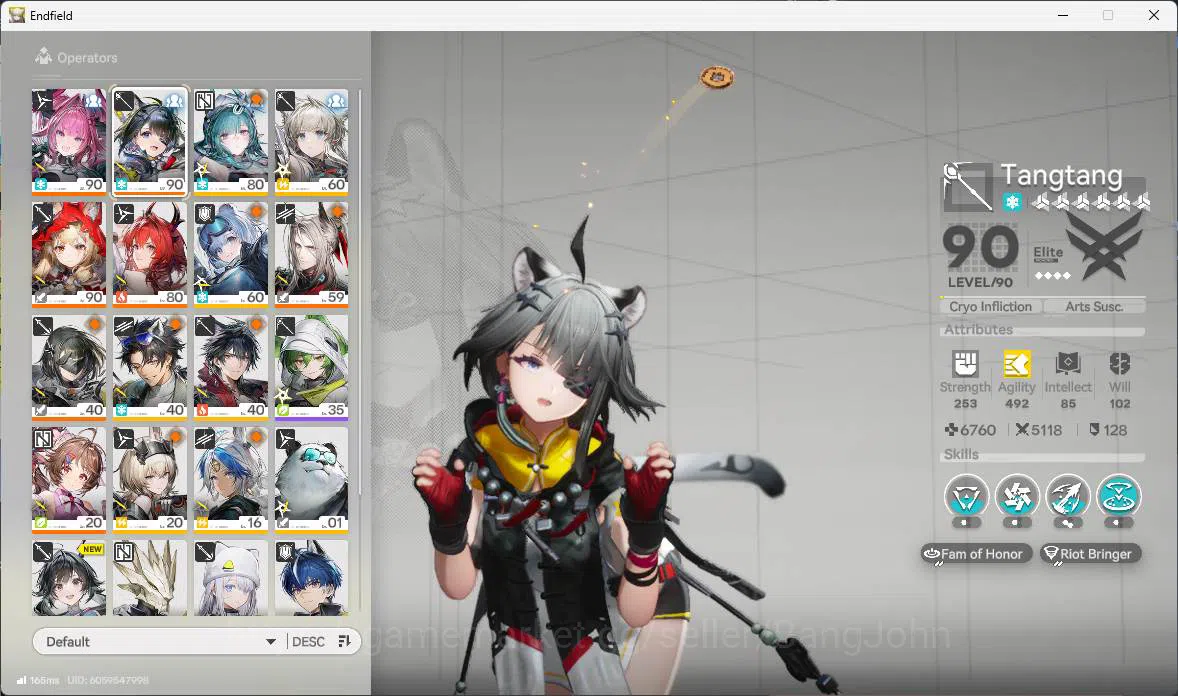The width and height of the screenshot is (1178, 696).
Task: Toggle the DESC sort order button
Action: pyautogui.click(x=321, y=641)
